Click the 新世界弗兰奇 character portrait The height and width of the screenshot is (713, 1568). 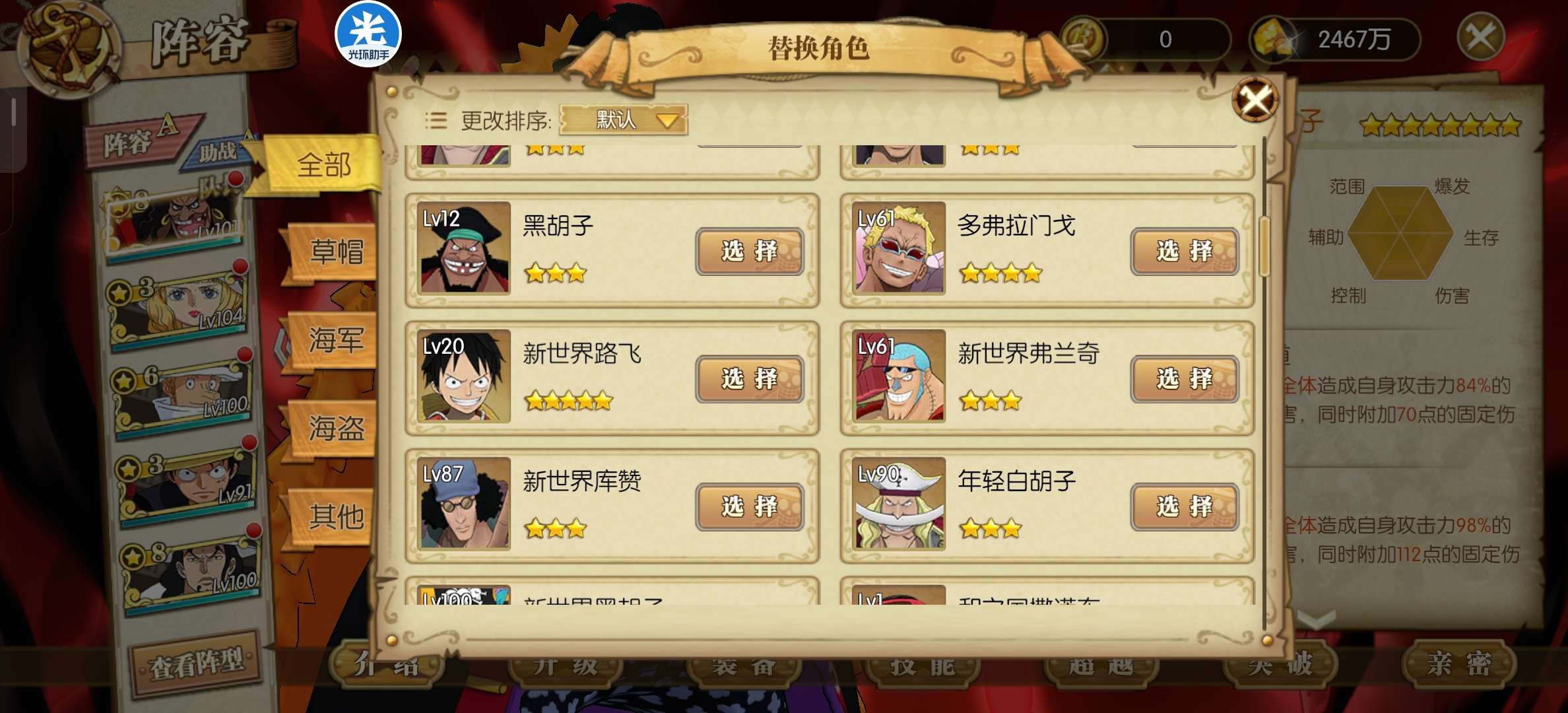pos(899,376)
